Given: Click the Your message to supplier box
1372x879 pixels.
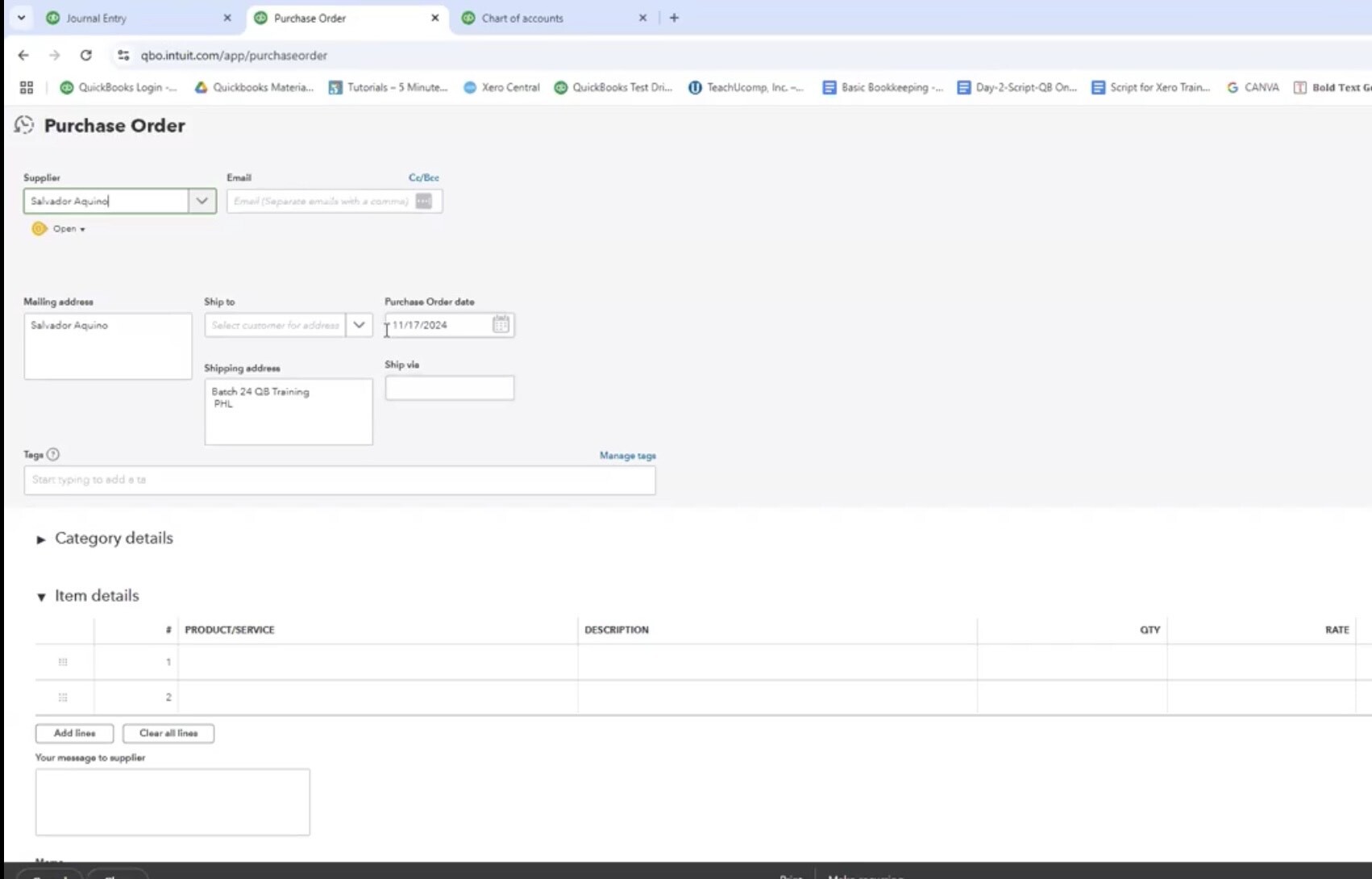Looking at the screenshot, I should 173,802.
